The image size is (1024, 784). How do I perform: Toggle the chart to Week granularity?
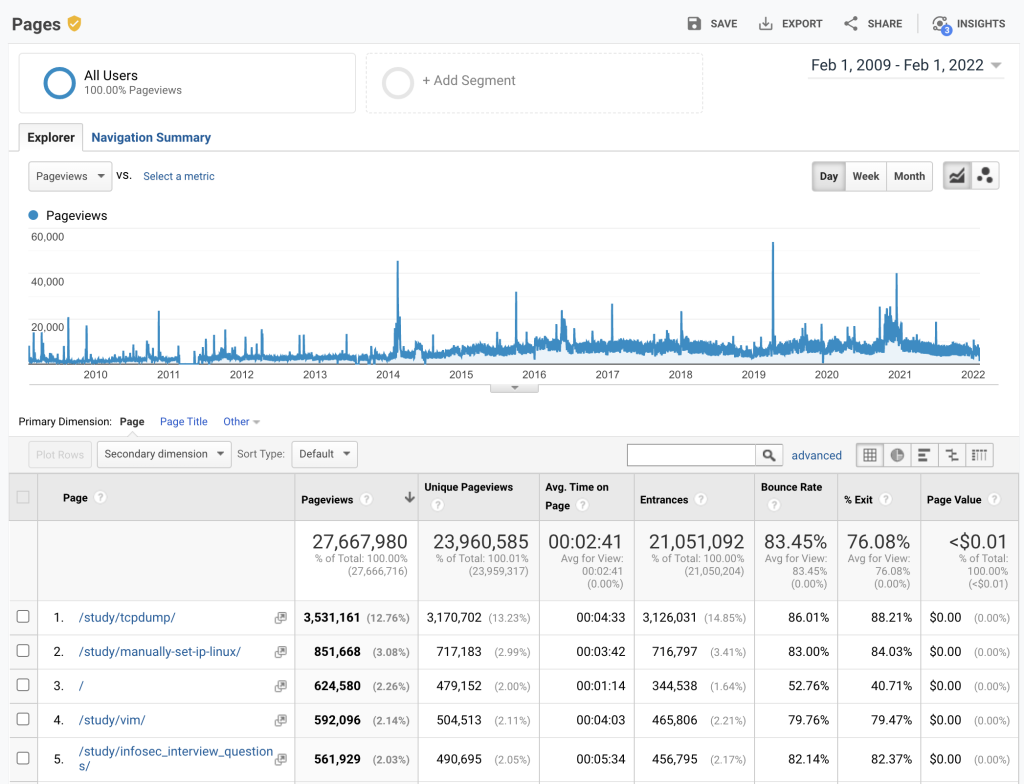coord(865,176)
